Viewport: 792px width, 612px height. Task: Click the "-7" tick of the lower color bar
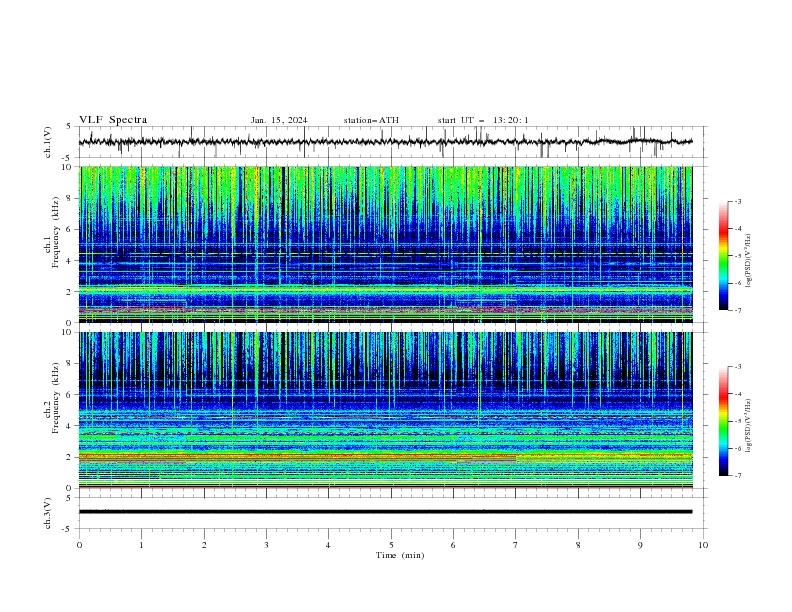point(737,476)
